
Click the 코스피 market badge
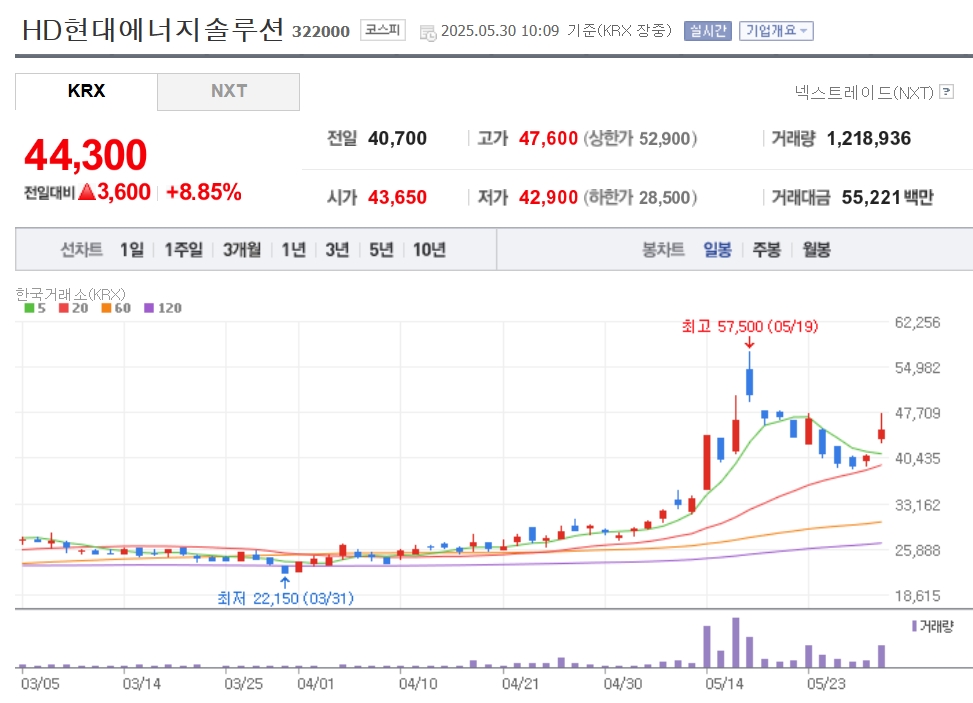(x=382, y=30)
